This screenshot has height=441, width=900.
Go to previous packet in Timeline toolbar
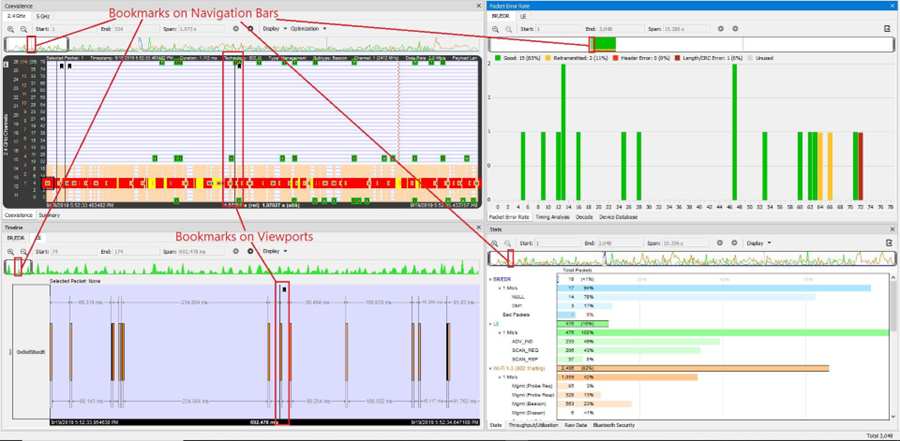235,251
